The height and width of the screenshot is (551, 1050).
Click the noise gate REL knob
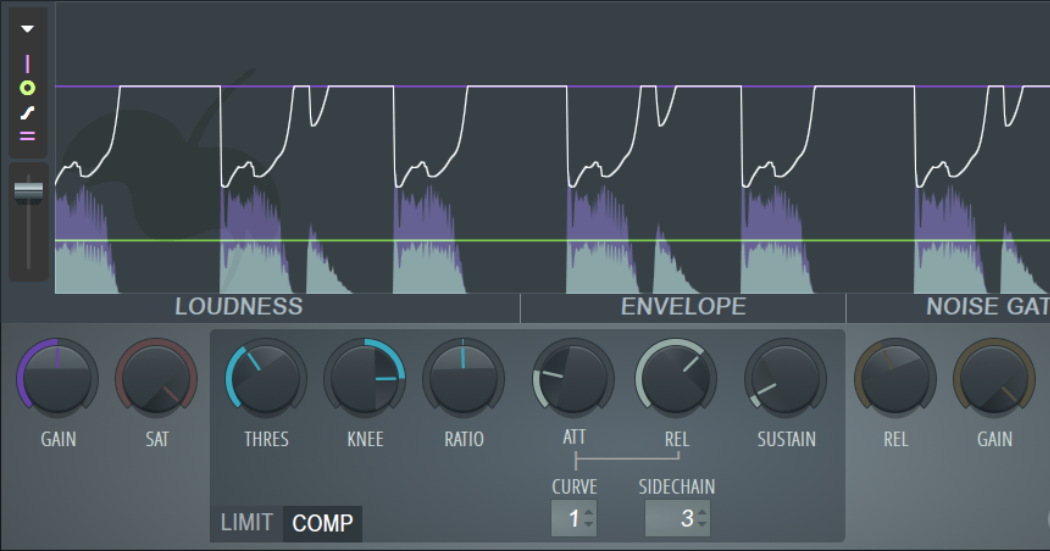tap(895, 378)
